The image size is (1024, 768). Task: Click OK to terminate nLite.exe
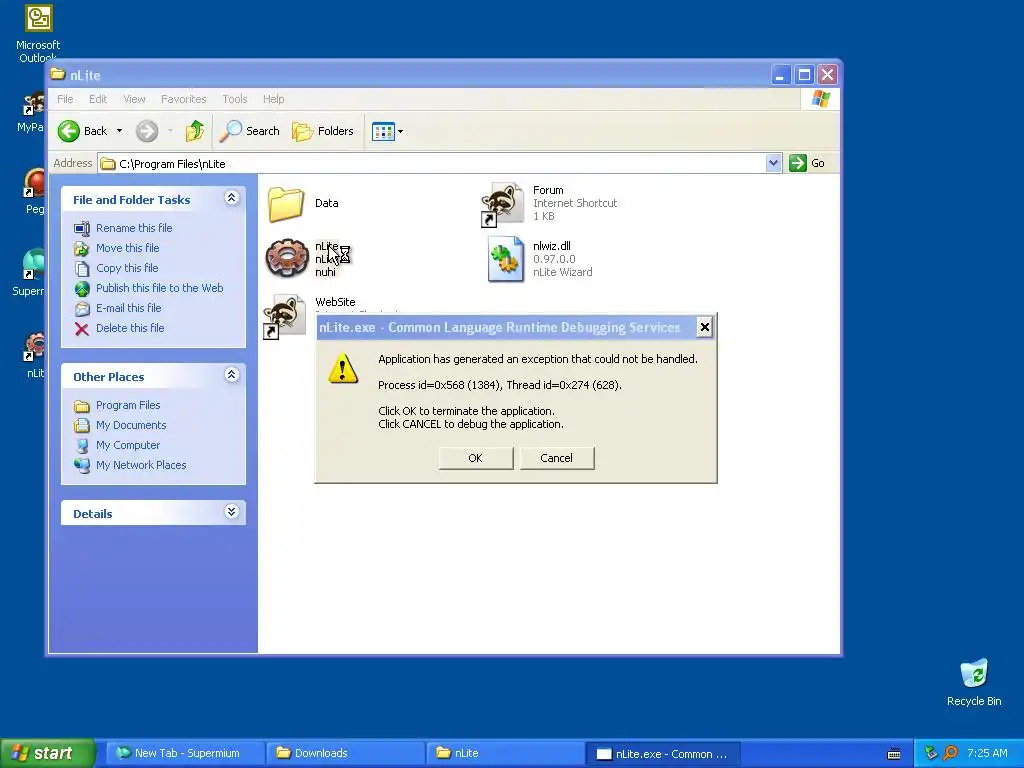pos(475,458)
